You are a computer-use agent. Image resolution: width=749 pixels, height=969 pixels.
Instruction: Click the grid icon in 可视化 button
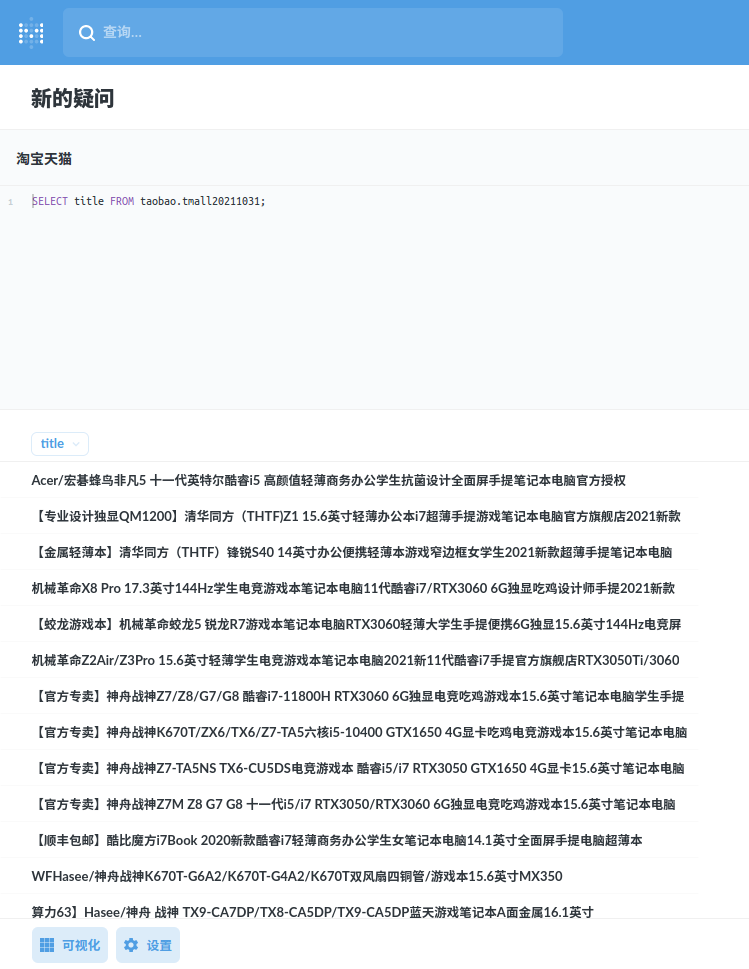pyautogui.click(x=47, y=945)
